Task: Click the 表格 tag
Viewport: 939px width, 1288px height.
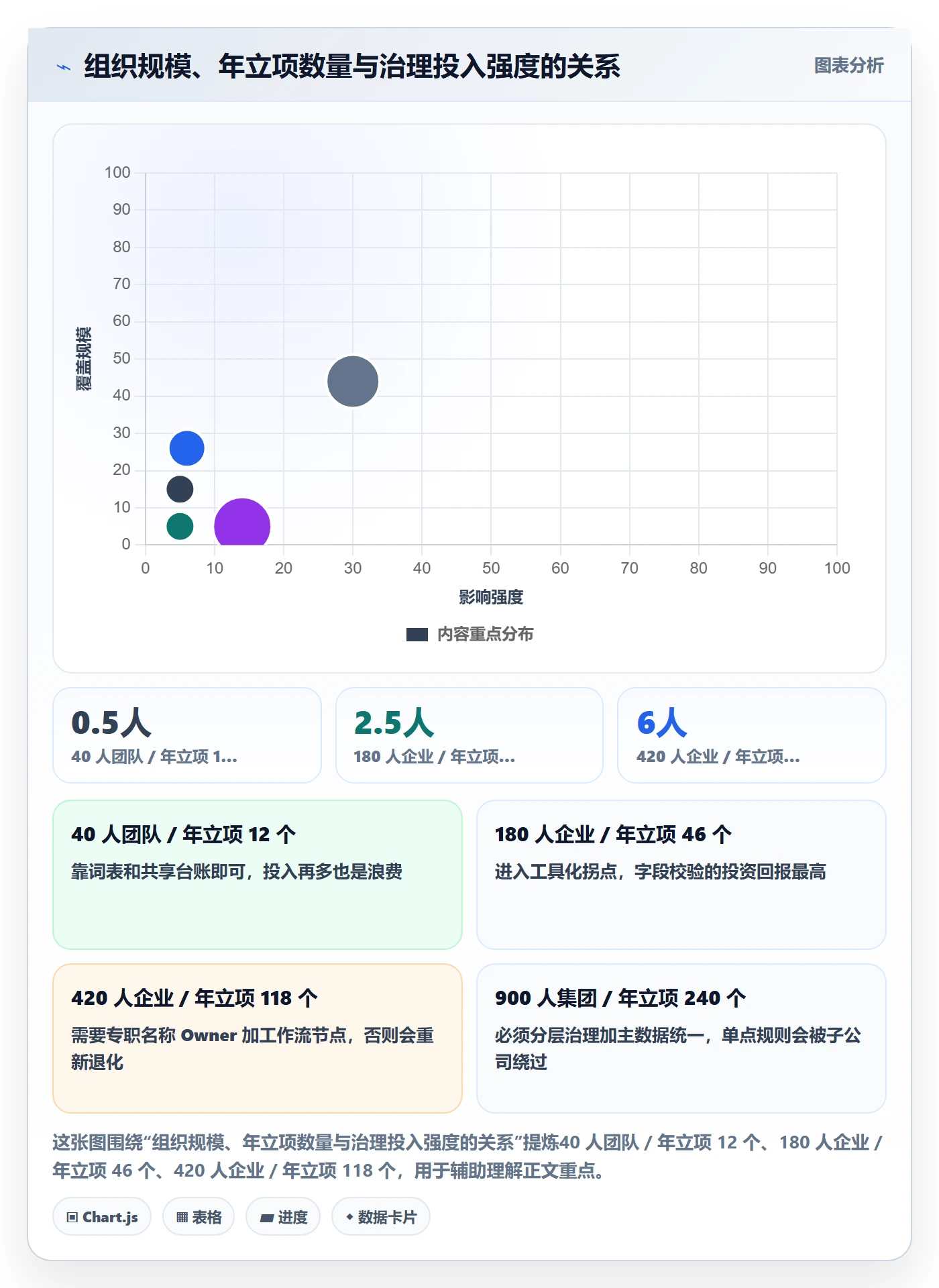Action: 199,1216
